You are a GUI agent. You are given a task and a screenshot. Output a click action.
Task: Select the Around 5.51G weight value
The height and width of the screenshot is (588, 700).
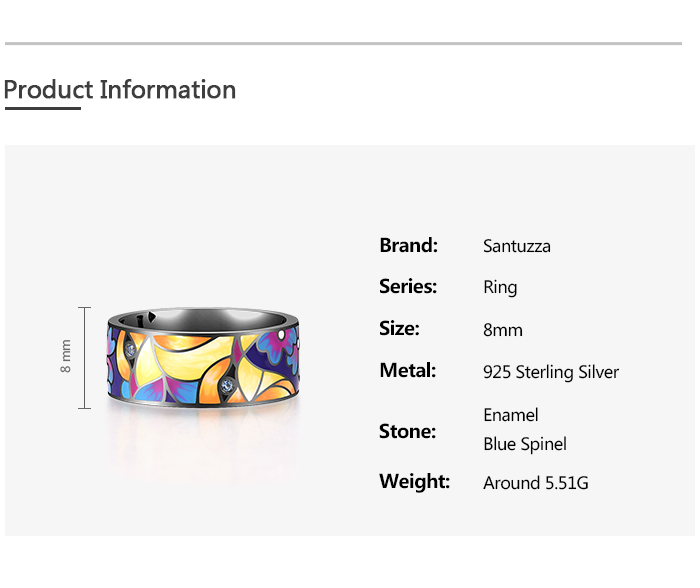pos(535,483)
